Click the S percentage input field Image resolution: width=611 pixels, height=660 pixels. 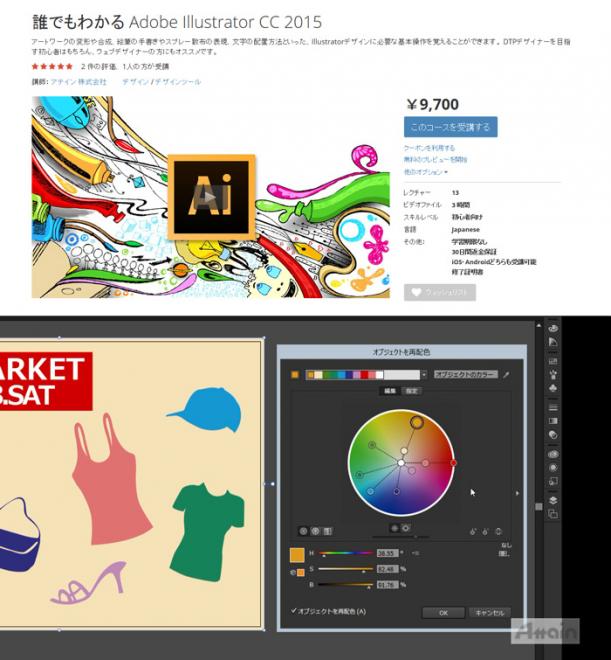[387, 569]
